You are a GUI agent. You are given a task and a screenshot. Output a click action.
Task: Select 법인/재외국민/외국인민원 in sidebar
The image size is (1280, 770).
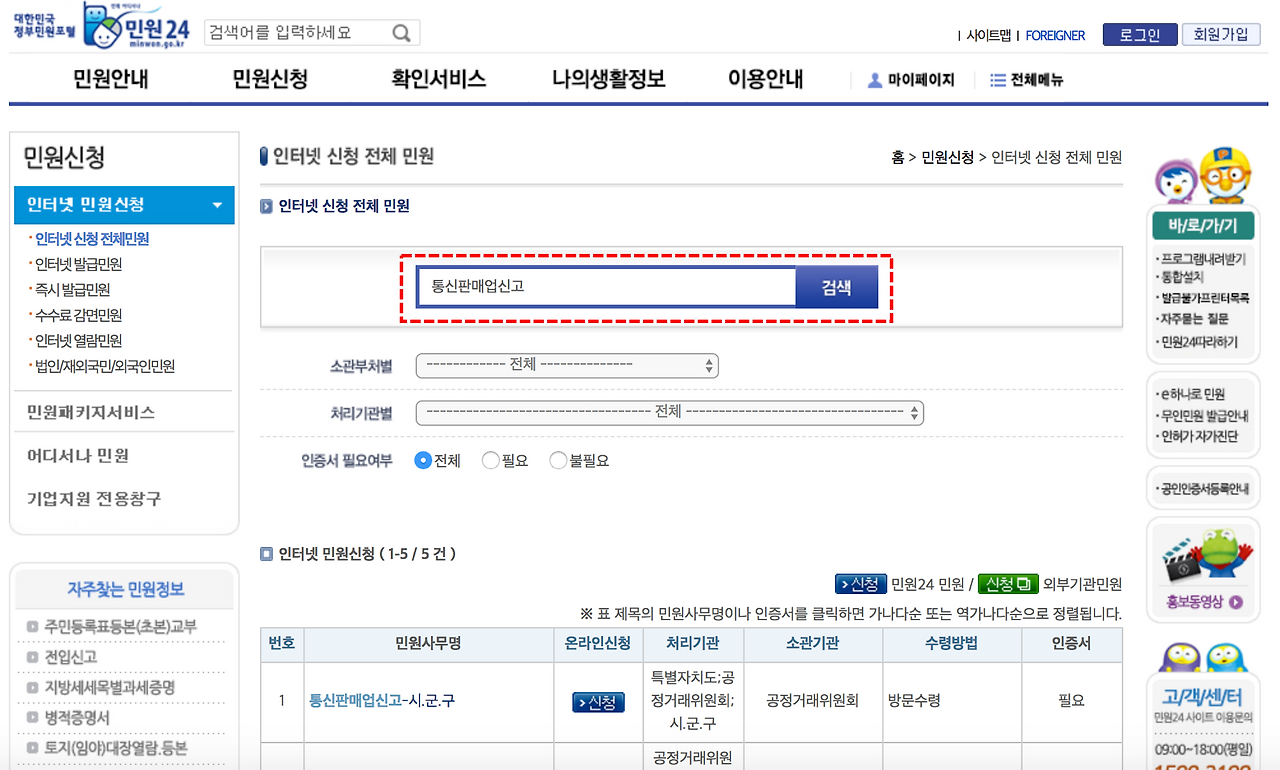coord(105,367)
